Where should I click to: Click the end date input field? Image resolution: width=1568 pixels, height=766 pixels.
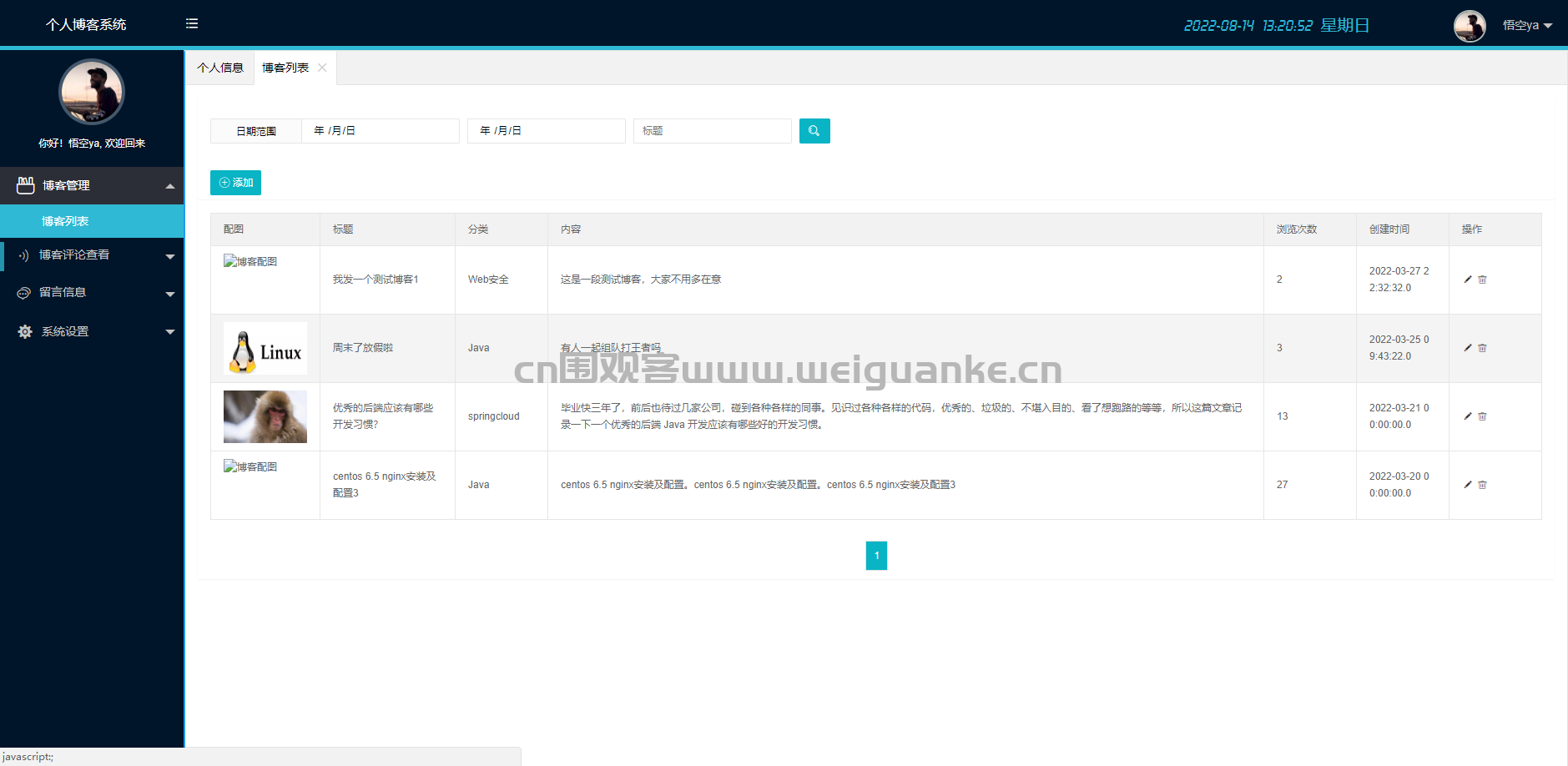547,131
